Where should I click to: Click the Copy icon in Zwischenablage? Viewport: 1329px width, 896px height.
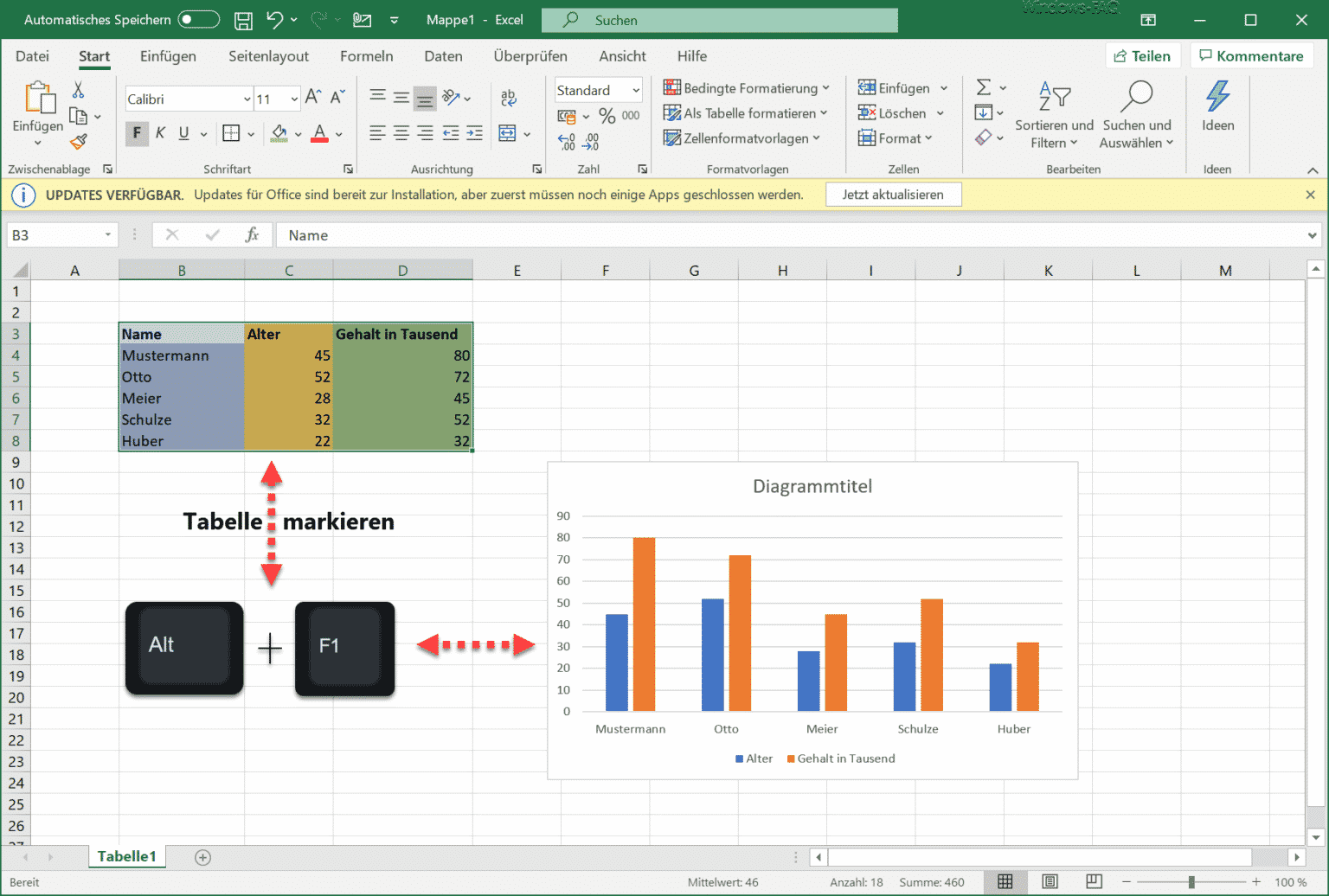(78, 116)
